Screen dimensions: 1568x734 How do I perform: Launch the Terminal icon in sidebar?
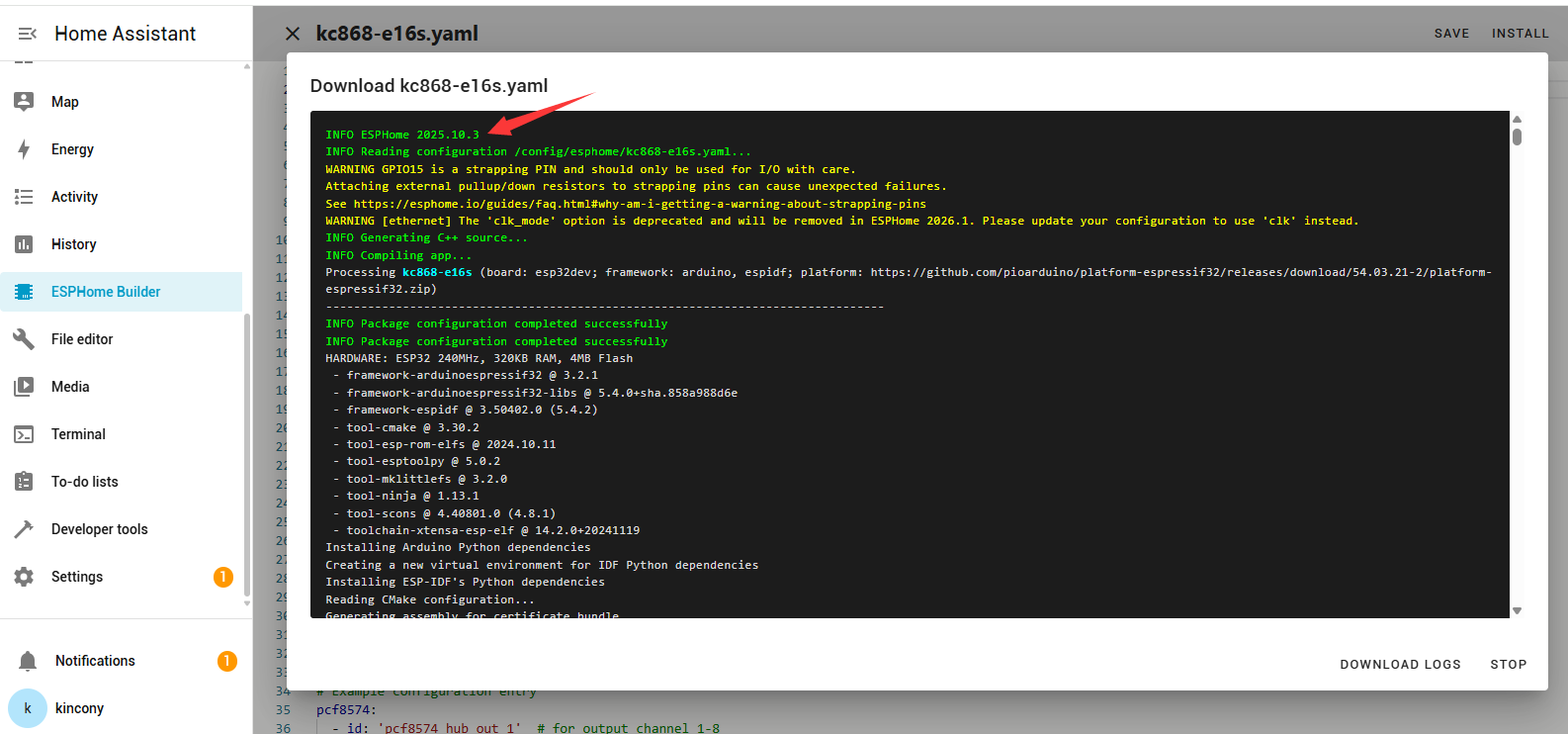point(25,434)
